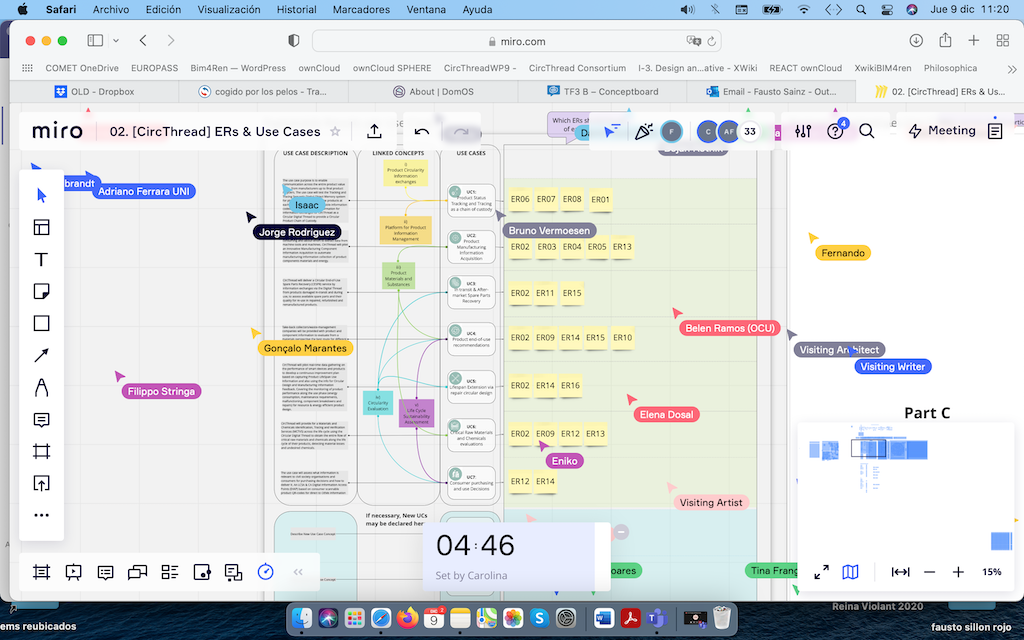Viewport: 1024px width, 640px height.
Task: Select the Comment tool
Action: pos(41,419)
